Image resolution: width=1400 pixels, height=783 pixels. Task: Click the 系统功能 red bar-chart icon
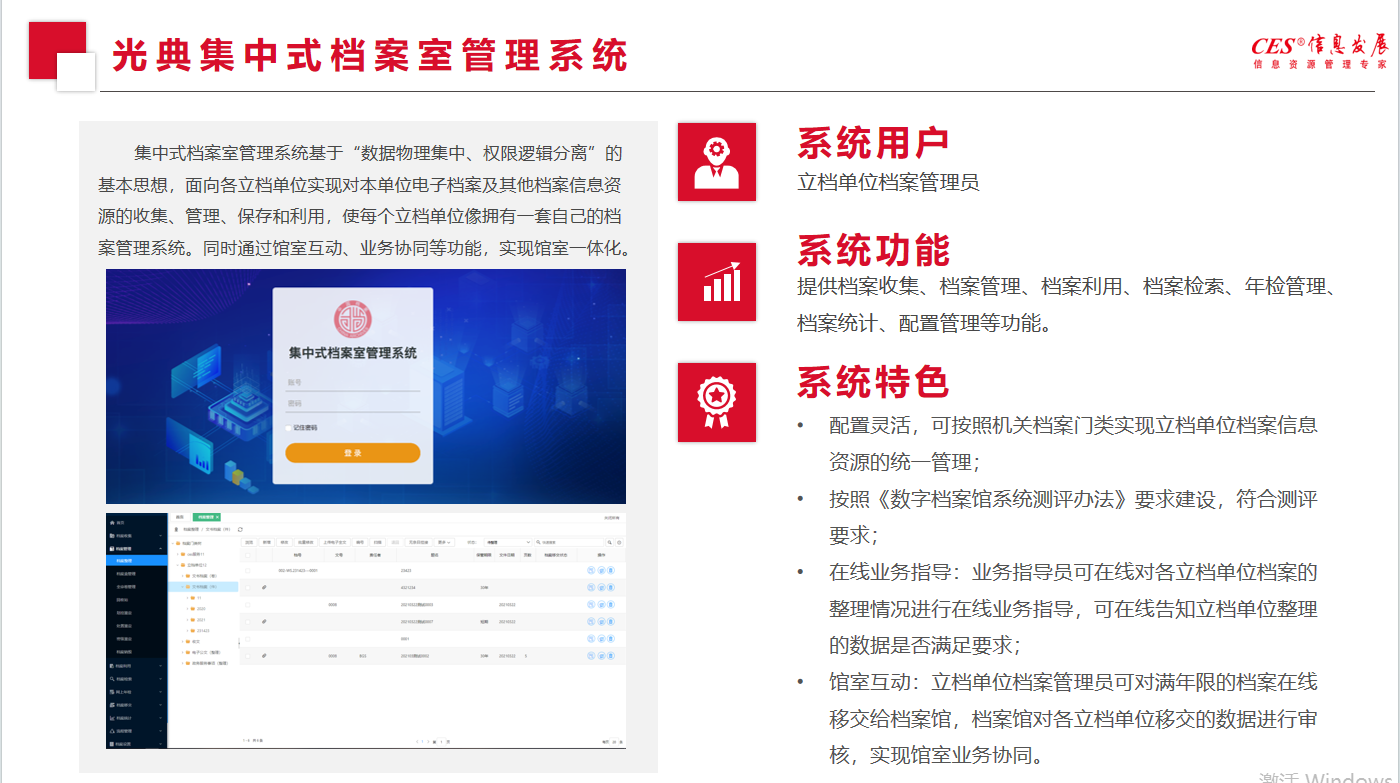(x=716, y=282)
